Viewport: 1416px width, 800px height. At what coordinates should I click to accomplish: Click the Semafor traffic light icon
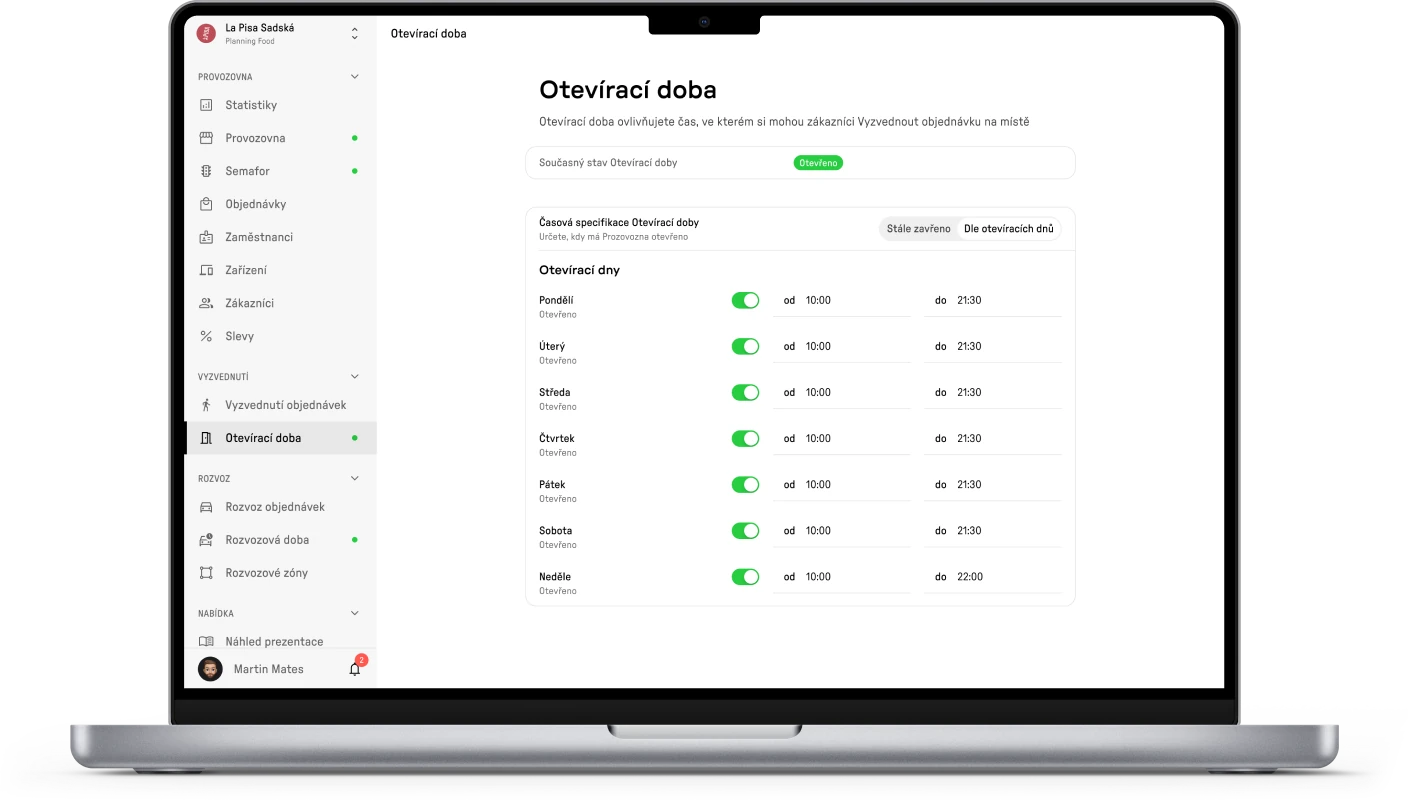206,171
